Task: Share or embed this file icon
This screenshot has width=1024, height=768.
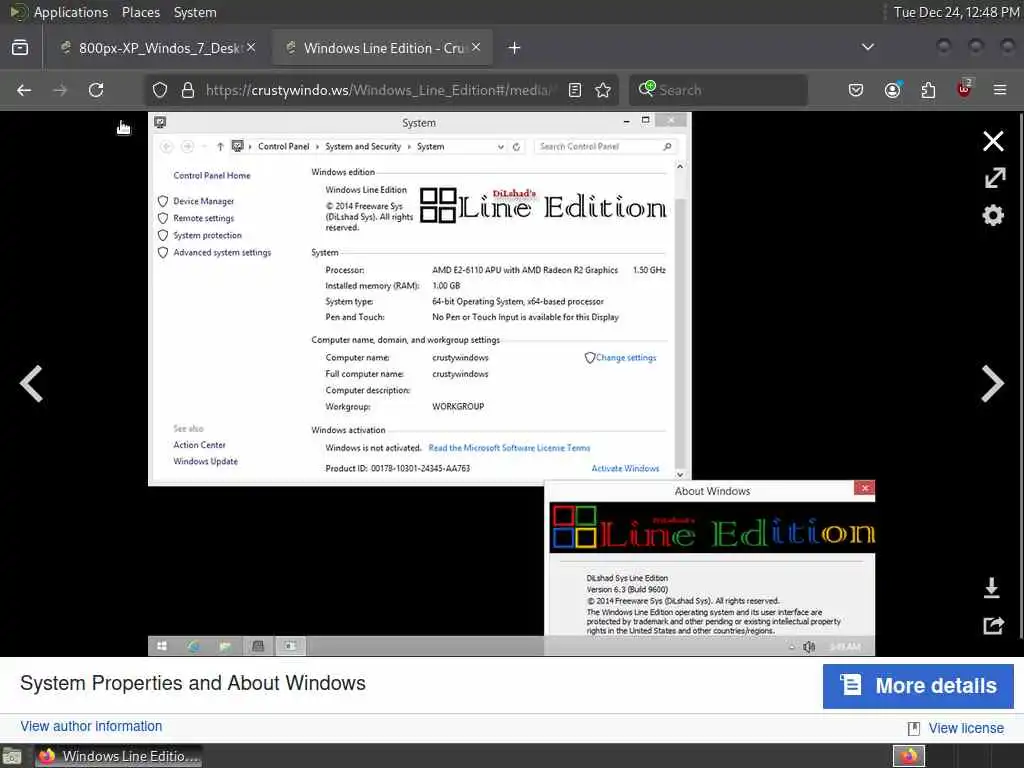Action: coord(993,626)
